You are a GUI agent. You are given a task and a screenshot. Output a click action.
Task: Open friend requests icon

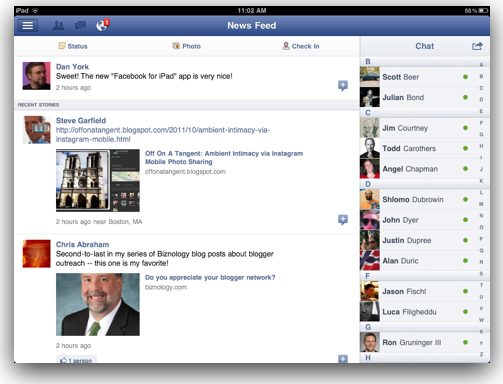[x=59, y=26]
